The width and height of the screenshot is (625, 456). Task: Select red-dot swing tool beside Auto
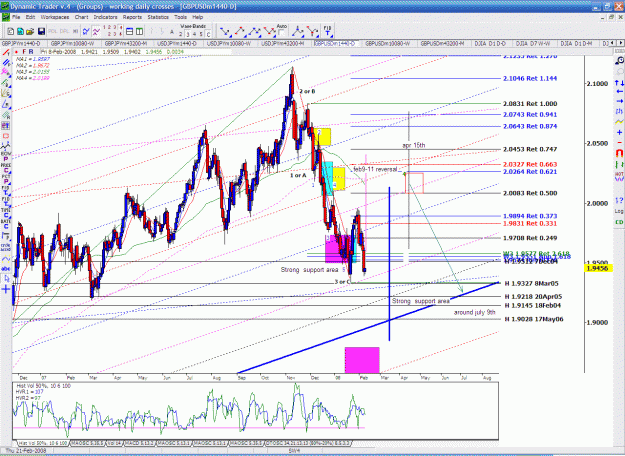point(270,31)
